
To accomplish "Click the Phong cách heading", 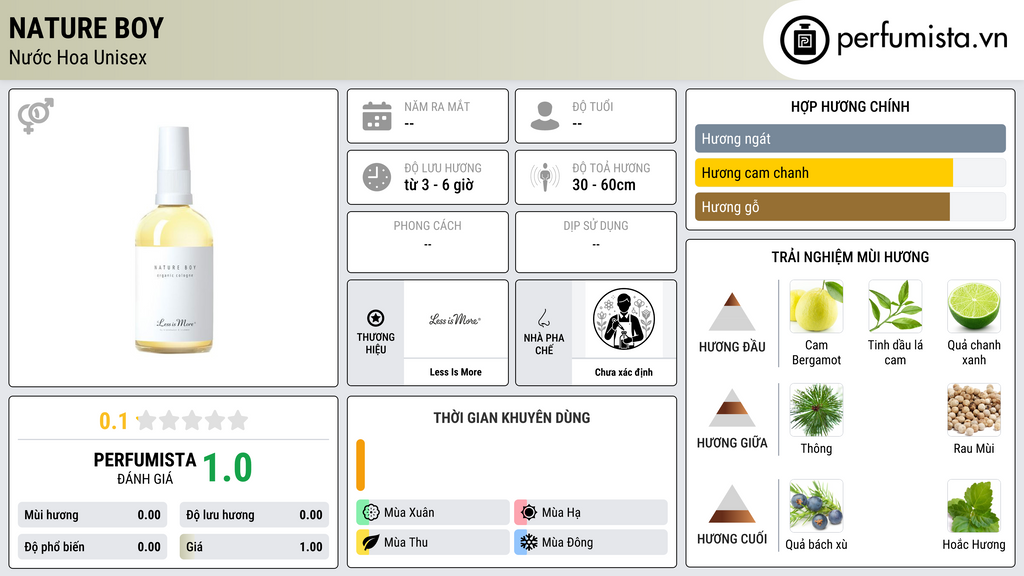I will [427, 226].
